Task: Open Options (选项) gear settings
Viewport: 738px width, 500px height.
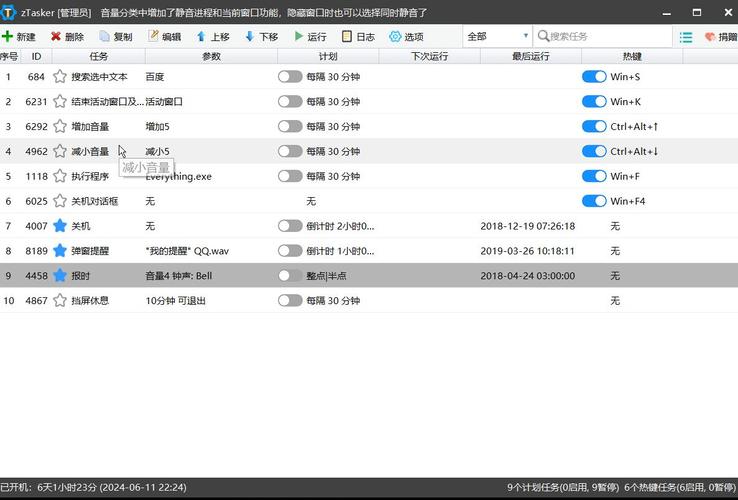Action: (x=407, y=36)
